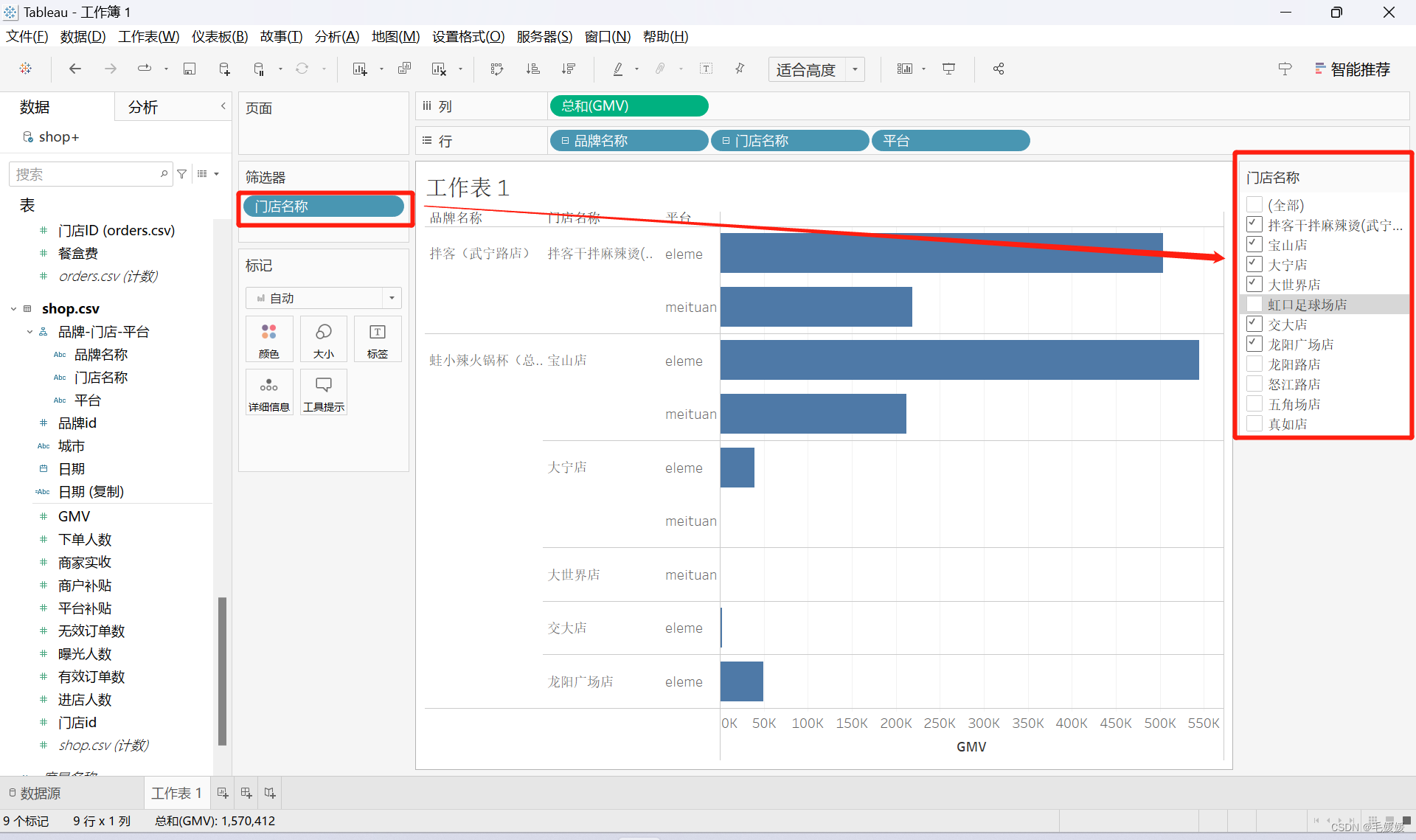
Task: Uncheck the 大世界店 checkbox
Action: 1254,284
